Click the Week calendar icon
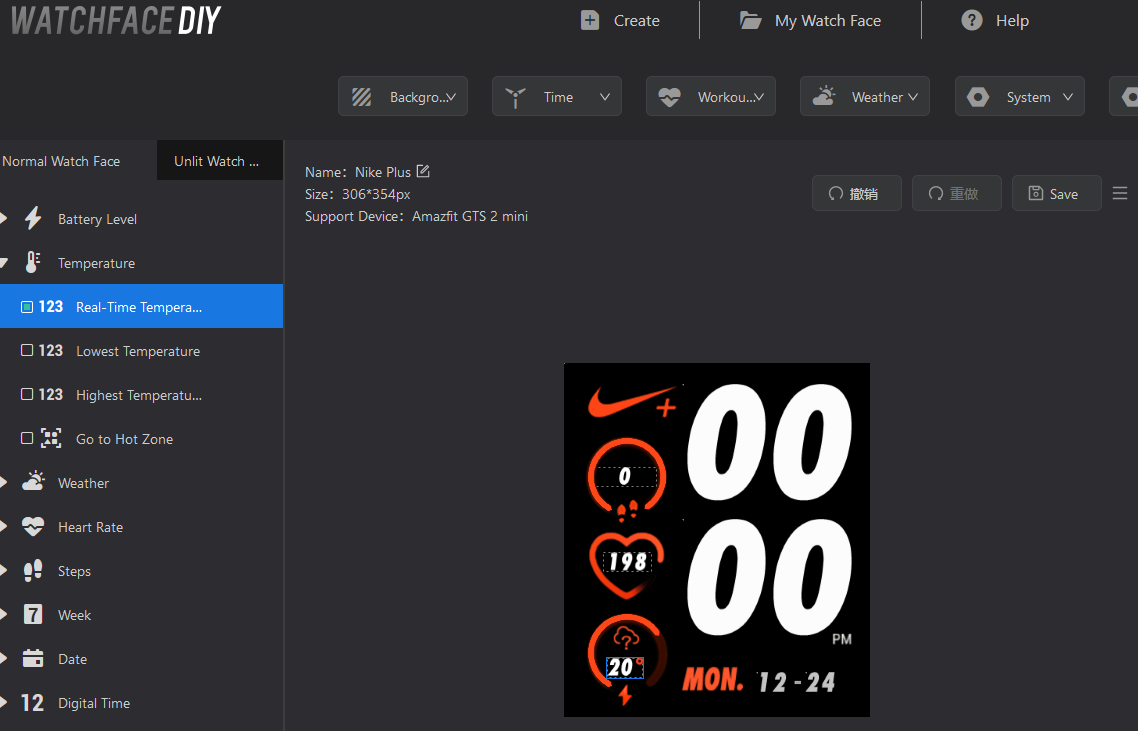This screenshot has height=731, width=1138. [33, 615]
